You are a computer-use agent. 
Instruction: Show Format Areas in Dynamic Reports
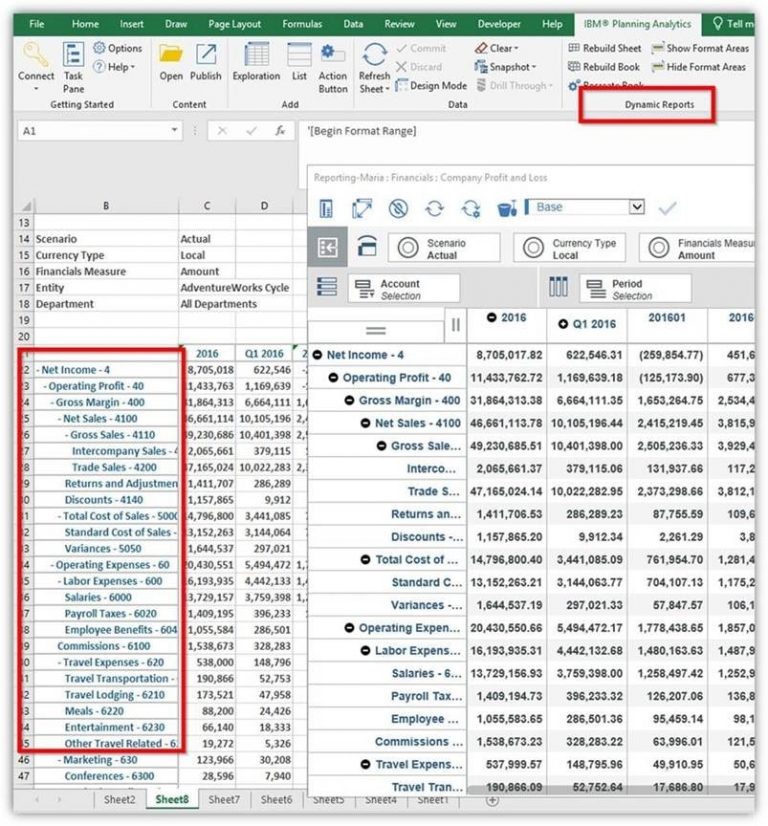699,48
